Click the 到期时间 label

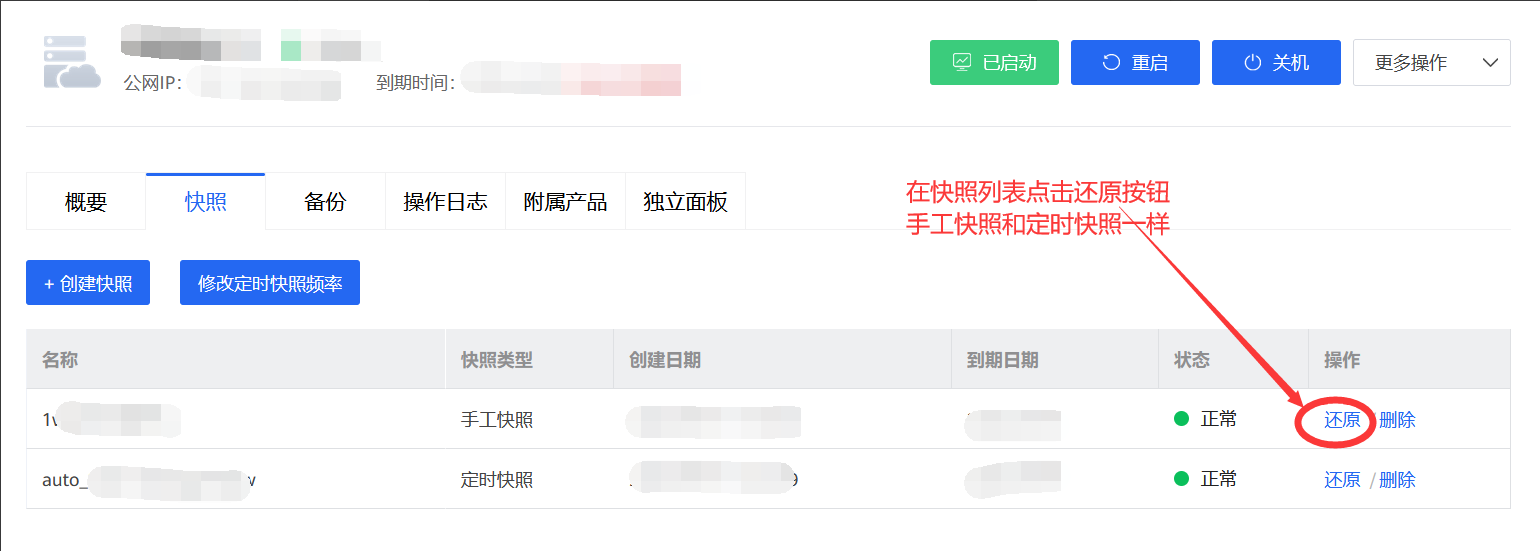tap(416, 83)
